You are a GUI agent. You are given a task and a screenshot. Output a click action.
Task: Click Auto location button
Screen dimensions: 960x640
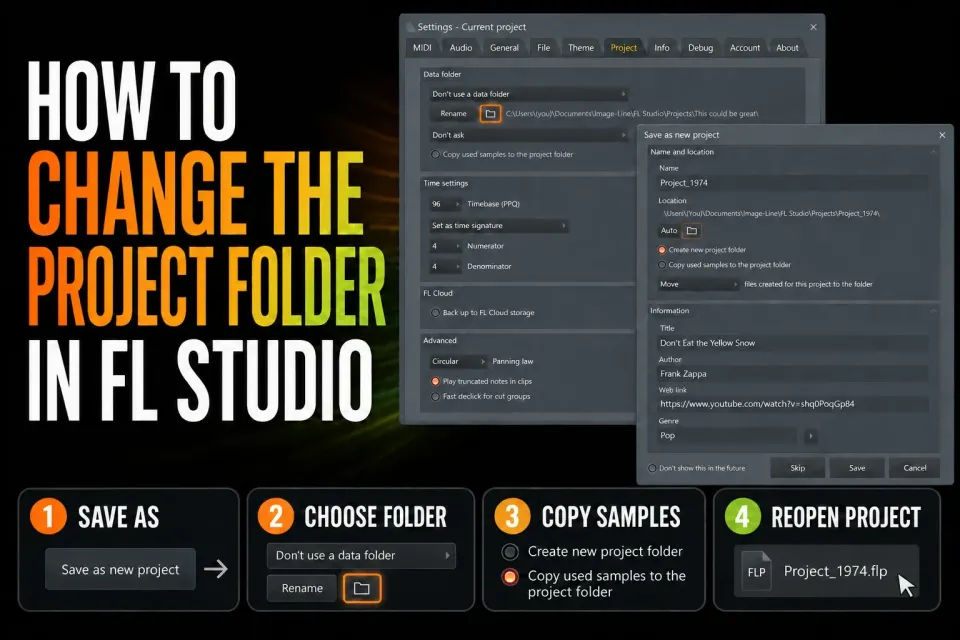tap(669, 231)
